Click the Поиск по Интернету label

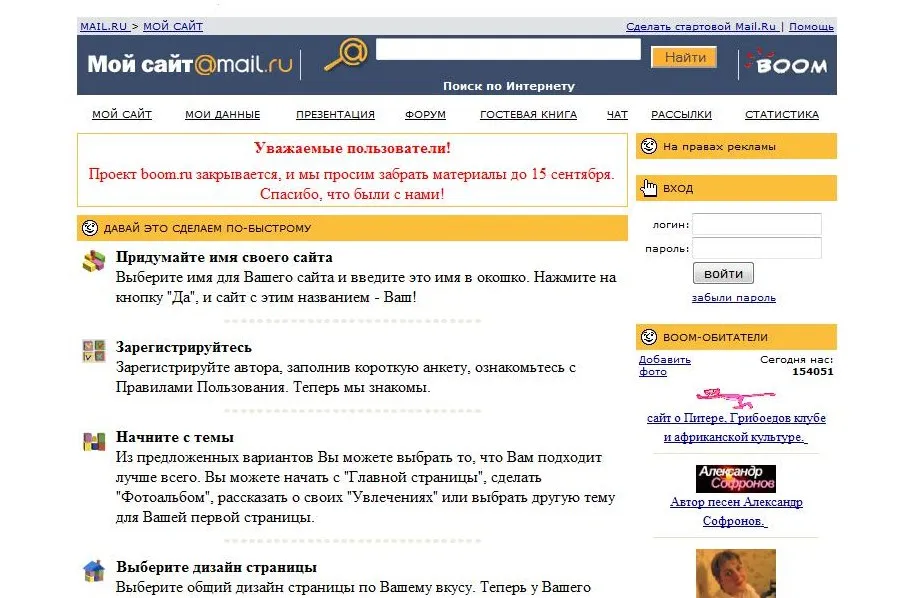[x=509, y=86]
